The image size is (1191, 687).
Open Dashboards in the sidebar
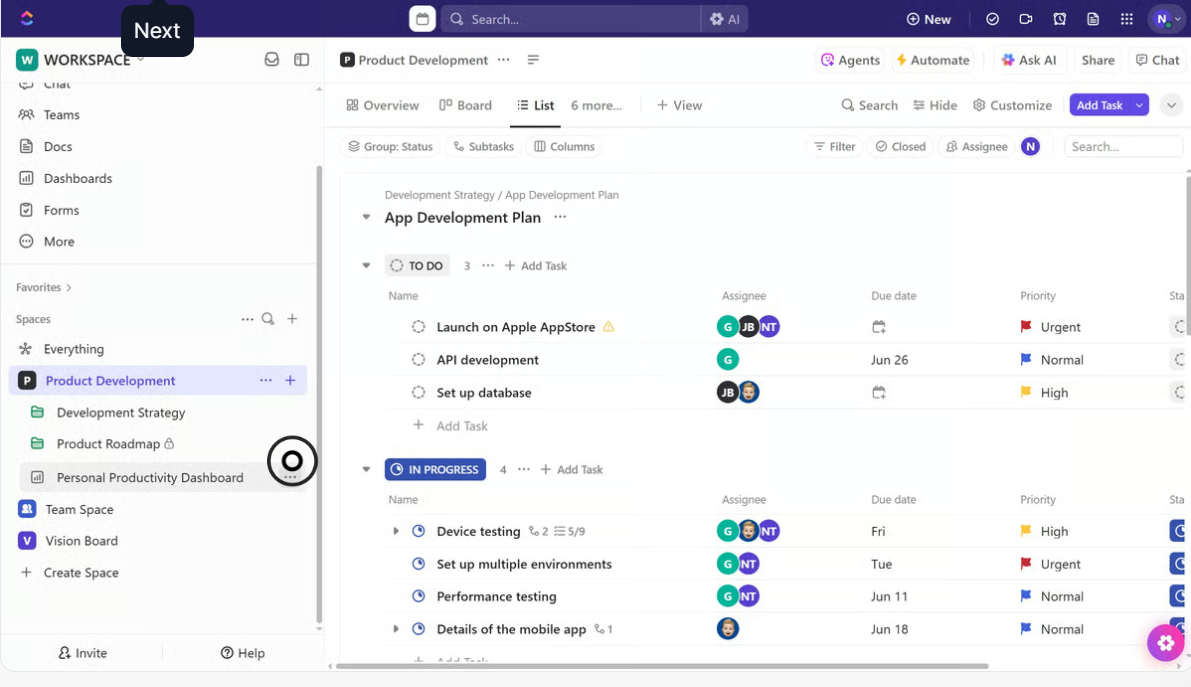pyautogui.click(x=77, y=179)
